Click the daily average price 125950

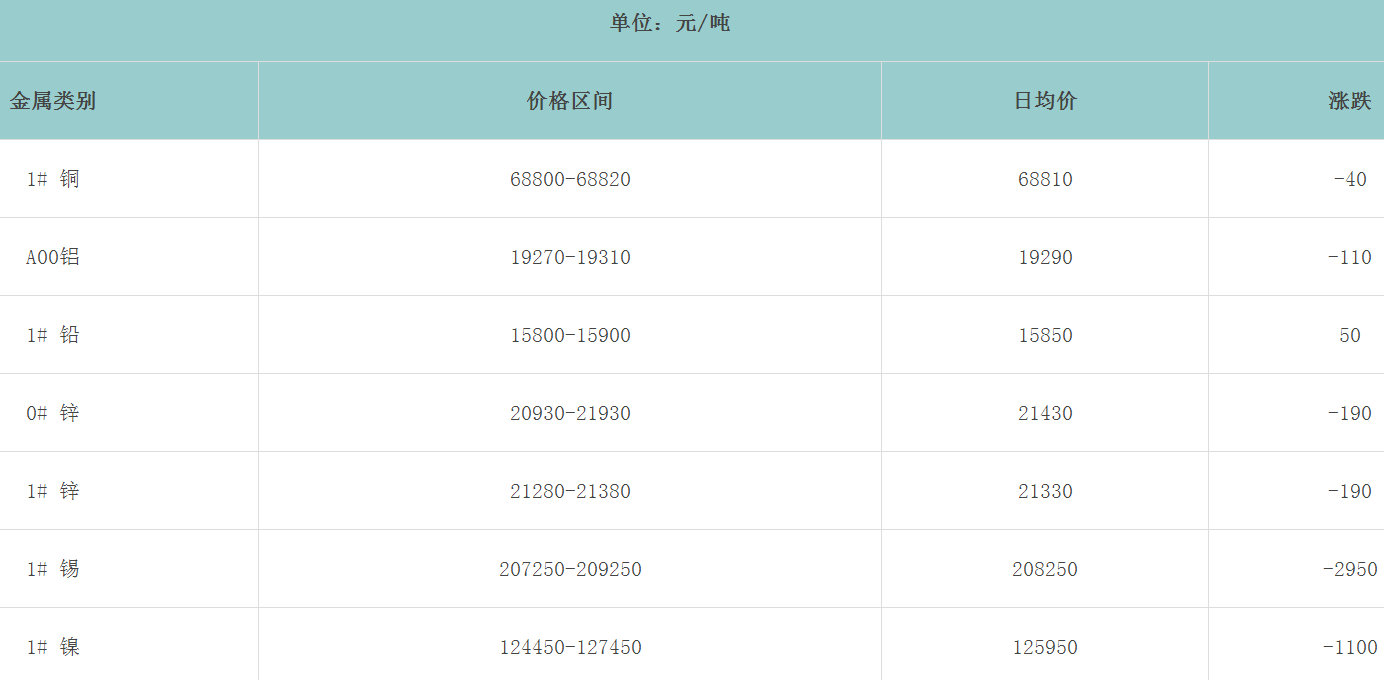coord(1045,648)
